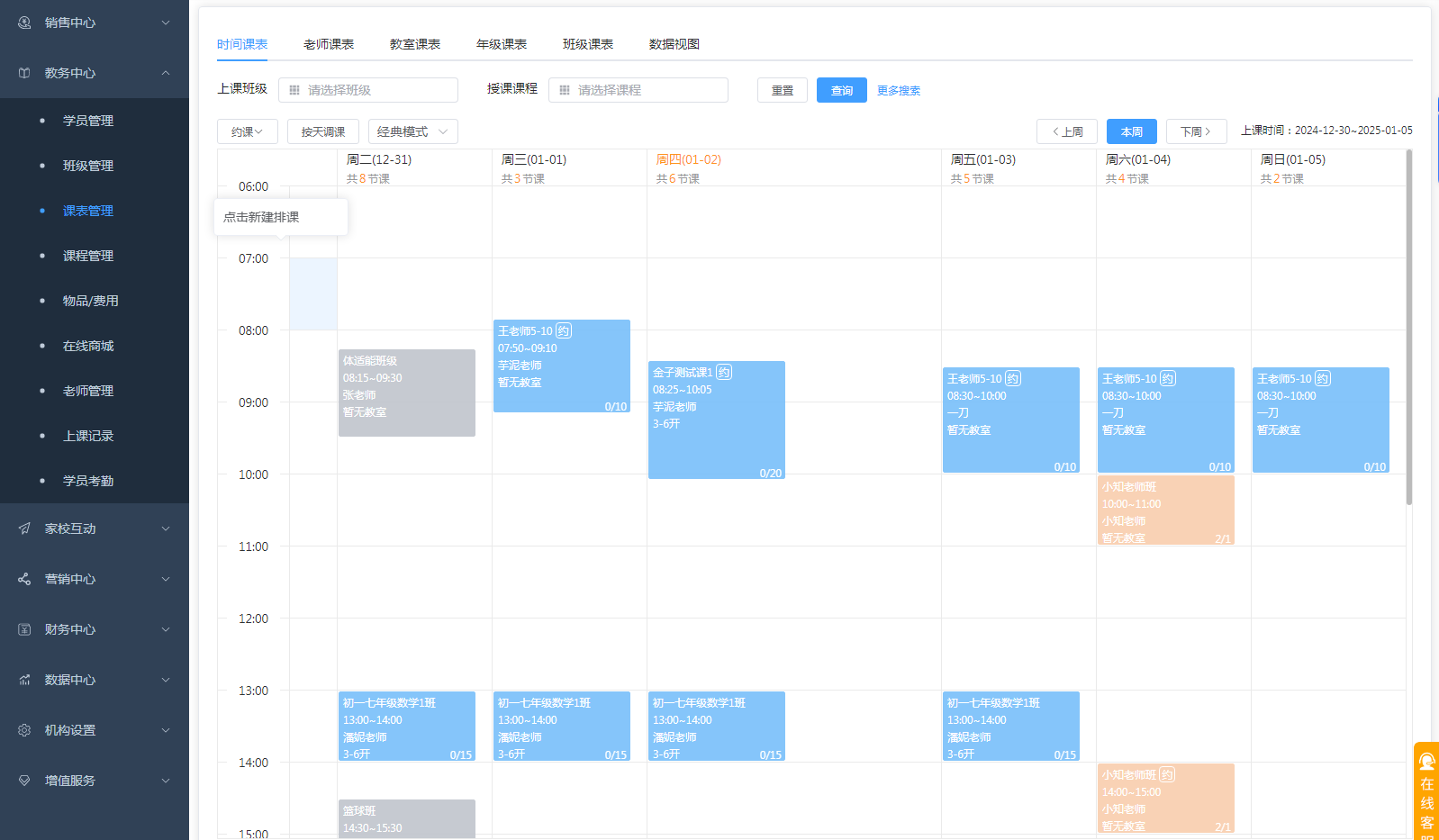Click the 教务中心 book icon
This screenshot has width=1439, height=840.
24,73
